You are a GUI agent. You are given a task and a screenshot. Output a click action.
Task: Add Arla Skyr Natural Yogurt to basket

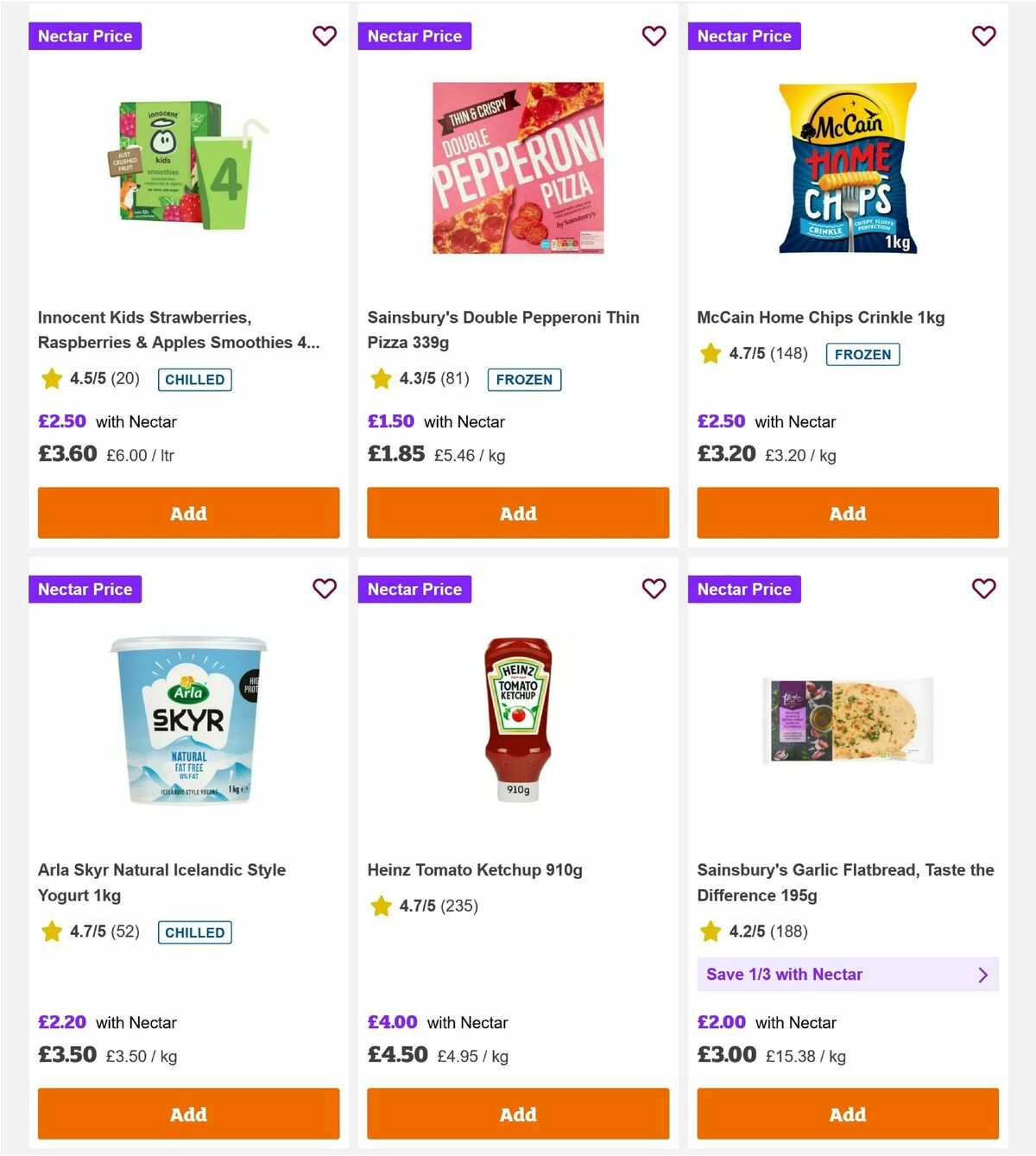tap(187, 1114)
